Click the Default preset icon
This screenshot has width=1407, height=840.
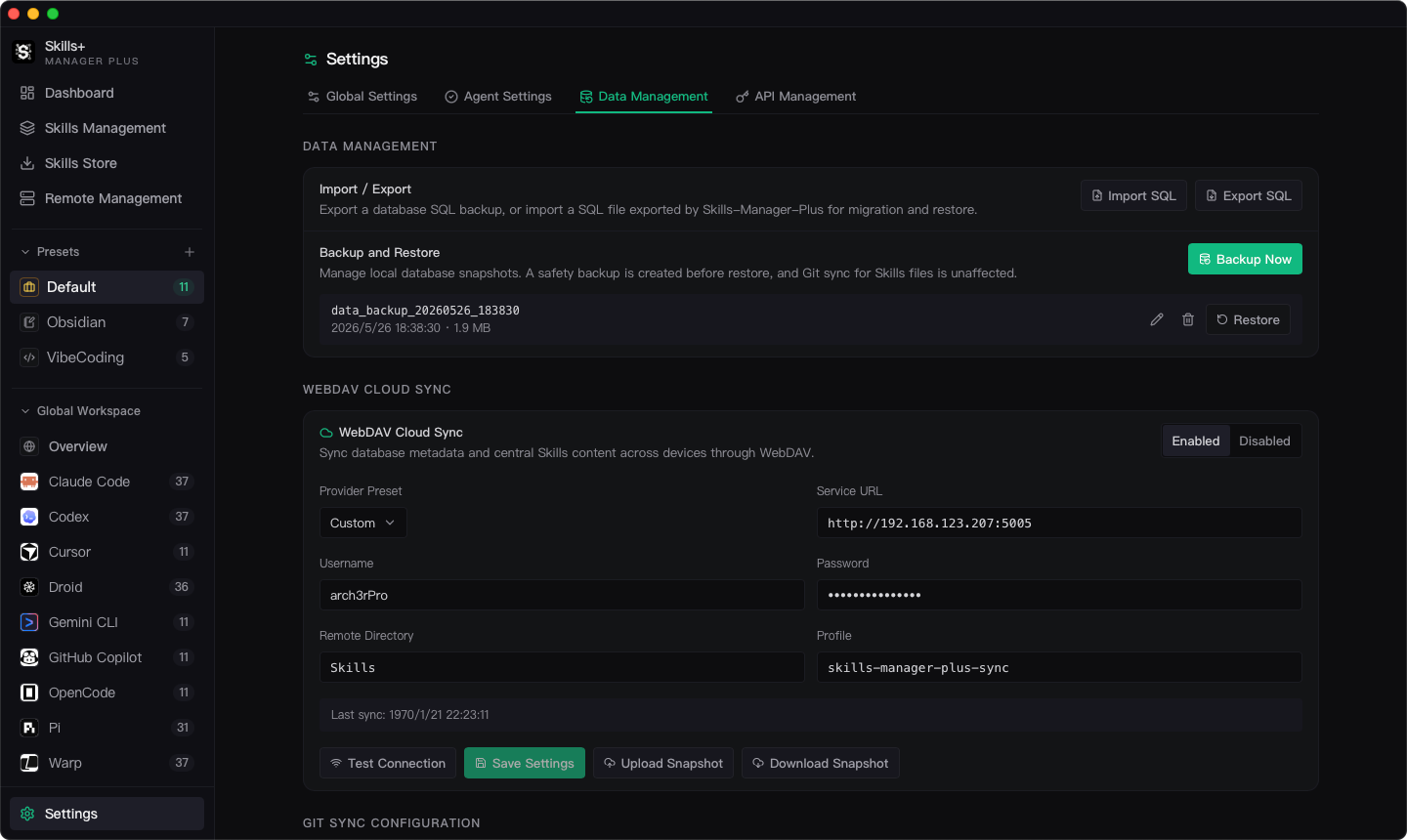[29, 287]
